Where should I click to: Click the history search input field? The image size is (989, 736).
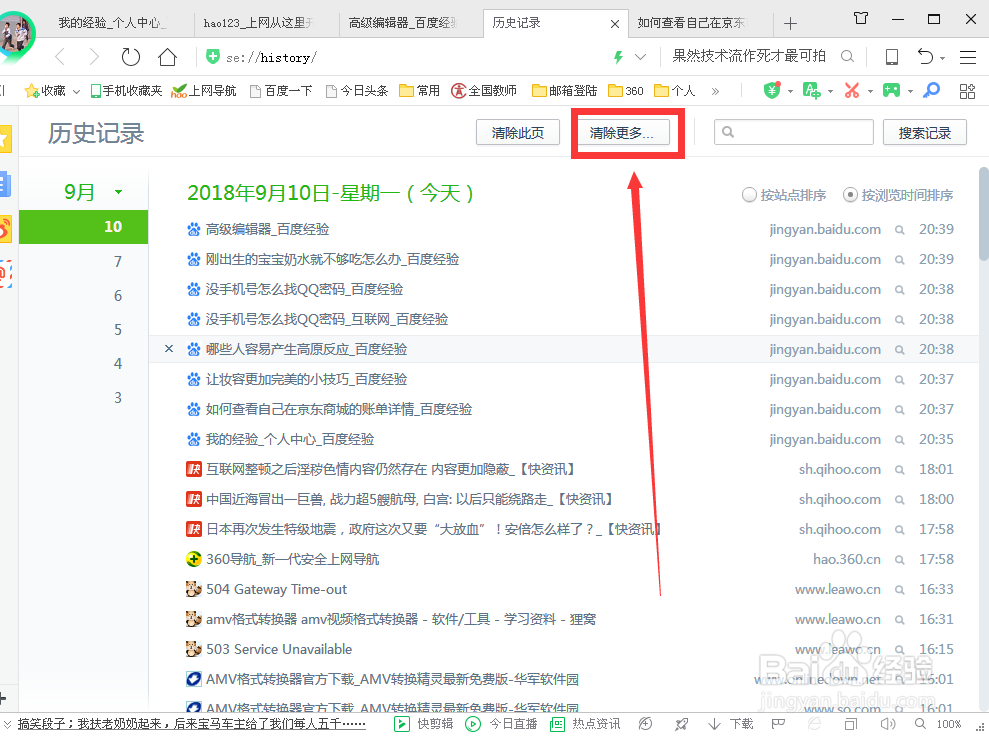(793, 131)
